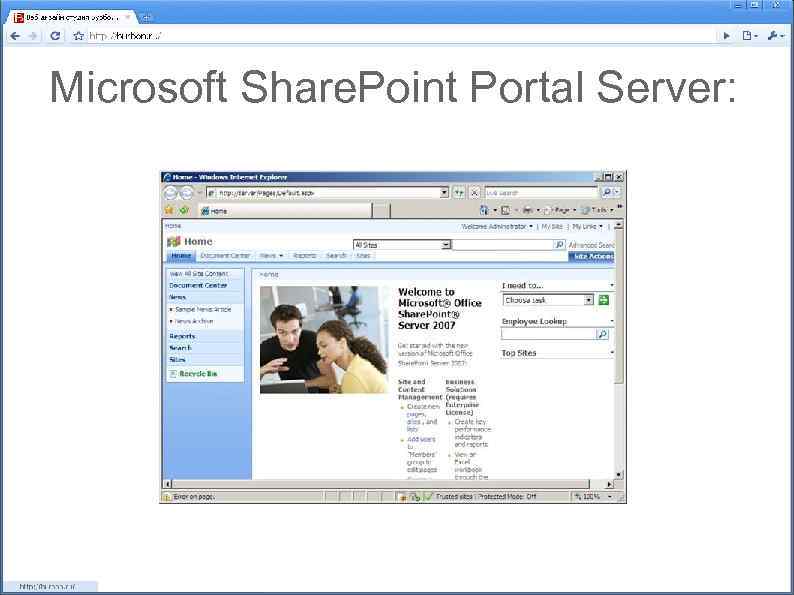The image size is (794, 595).
Task: Click the Employee Lookup search icon
Action: [x=602, y=334]
